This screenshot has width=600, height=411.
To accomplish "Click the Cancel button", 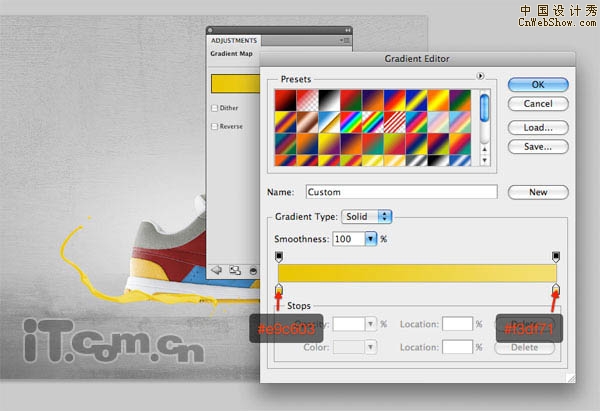I will (x=531, y=103).
